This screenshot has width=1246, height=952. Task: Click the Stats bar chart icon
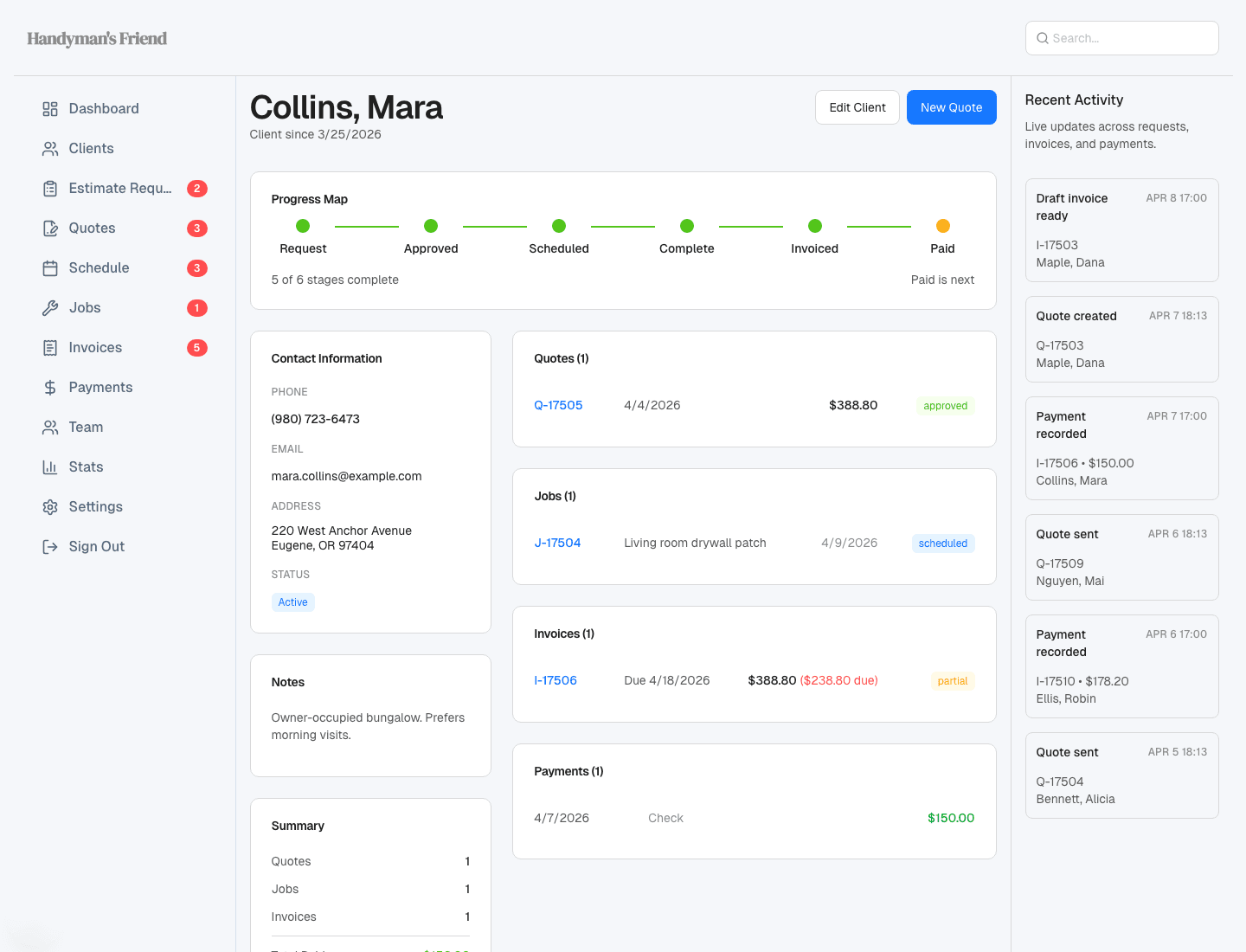click(50, 467)
